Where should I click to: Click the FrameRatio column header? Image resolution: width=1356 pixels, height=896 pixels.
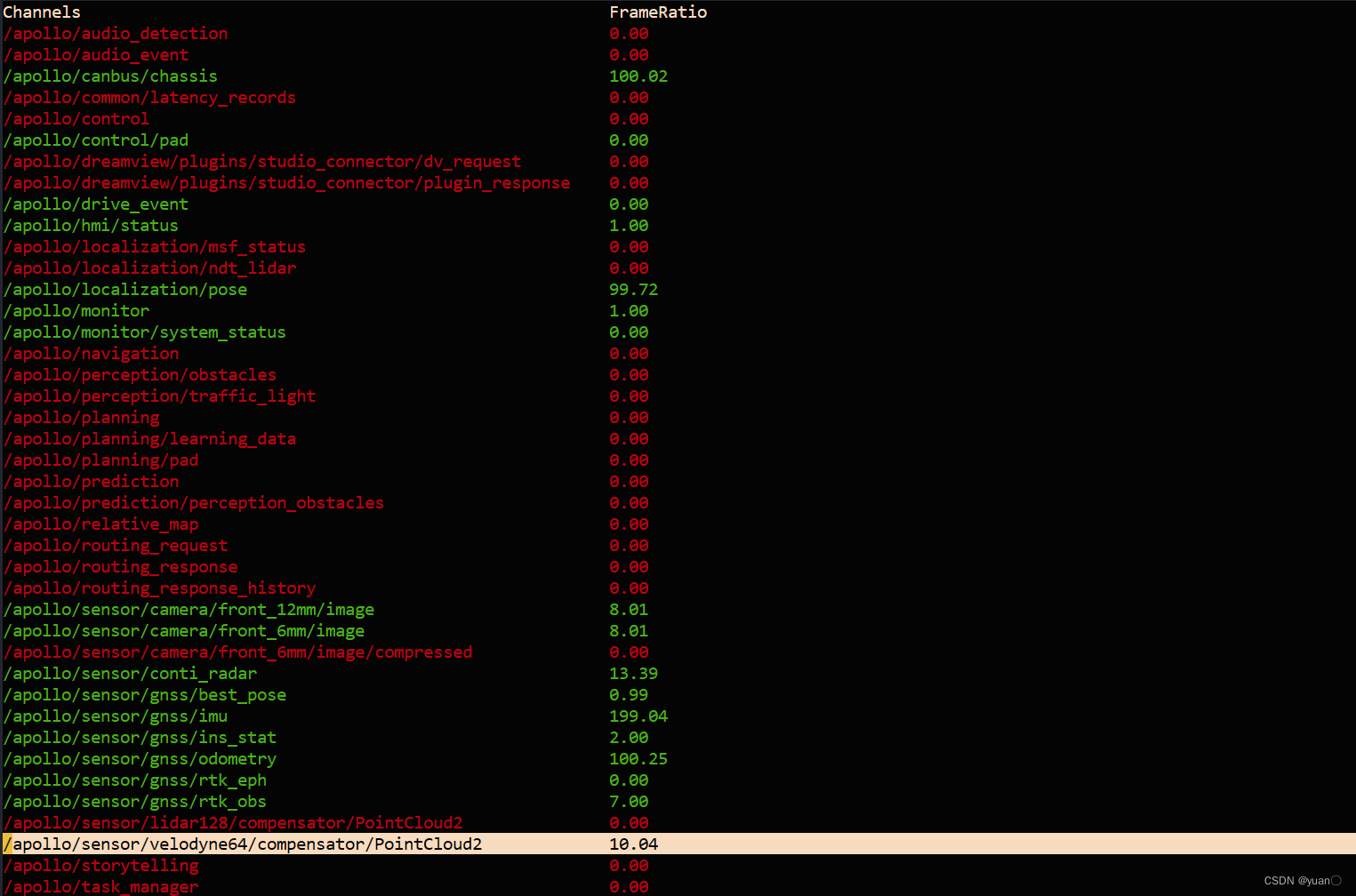click(658, 12)
